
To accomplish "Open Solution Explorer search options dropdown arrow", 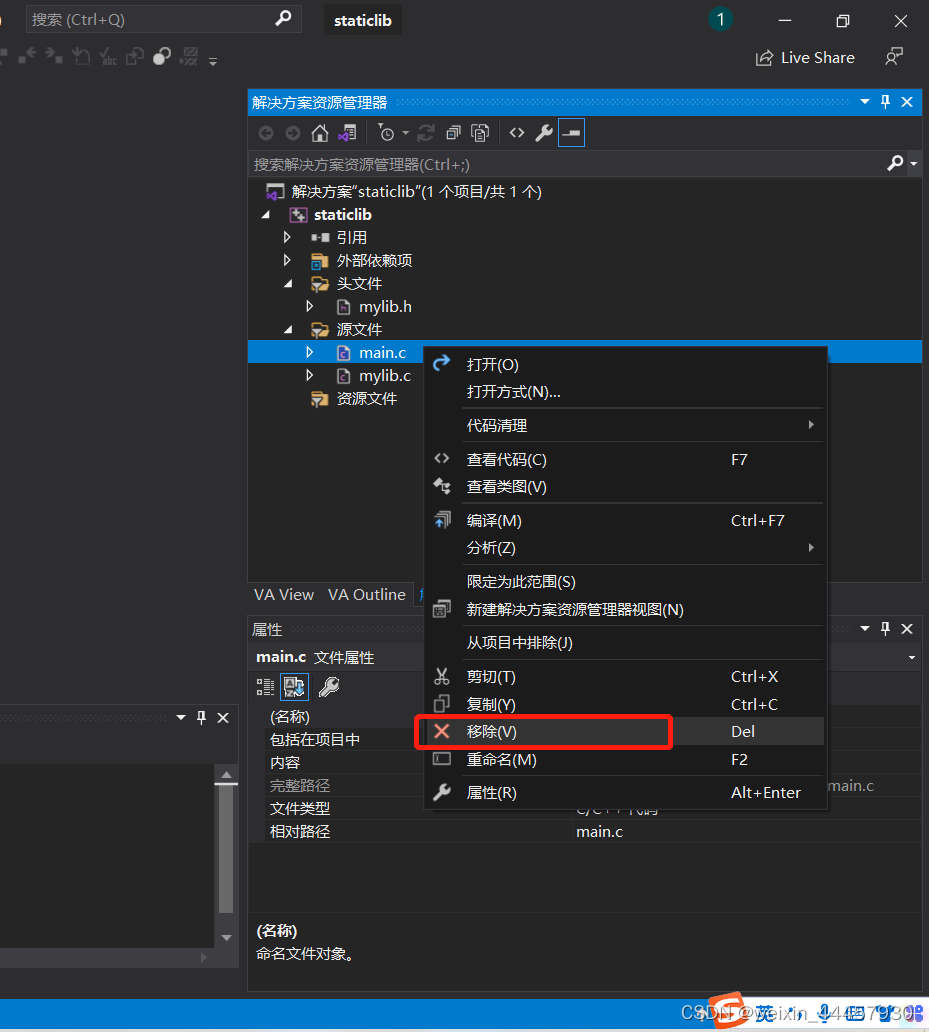I will click(x=914, y=164).
